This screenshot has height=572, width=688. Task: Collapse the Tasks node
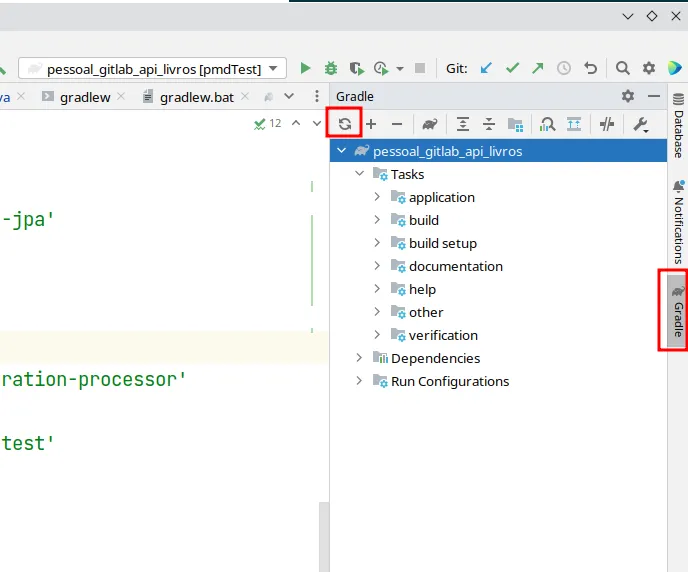(x=359, y=173)
